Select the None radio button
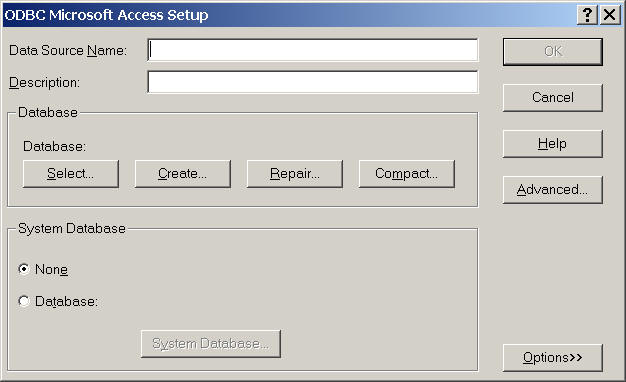 point(24,269)
